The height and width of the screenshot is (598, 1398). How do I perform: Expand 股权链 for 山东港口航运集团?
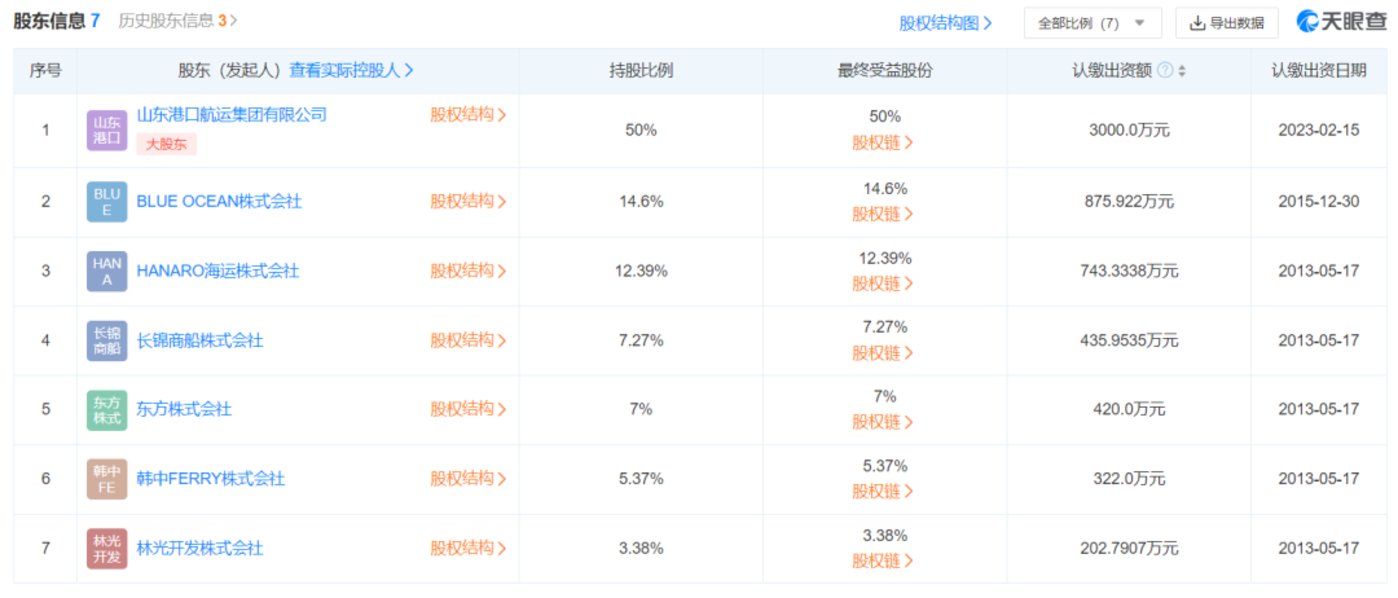[883, 143]
